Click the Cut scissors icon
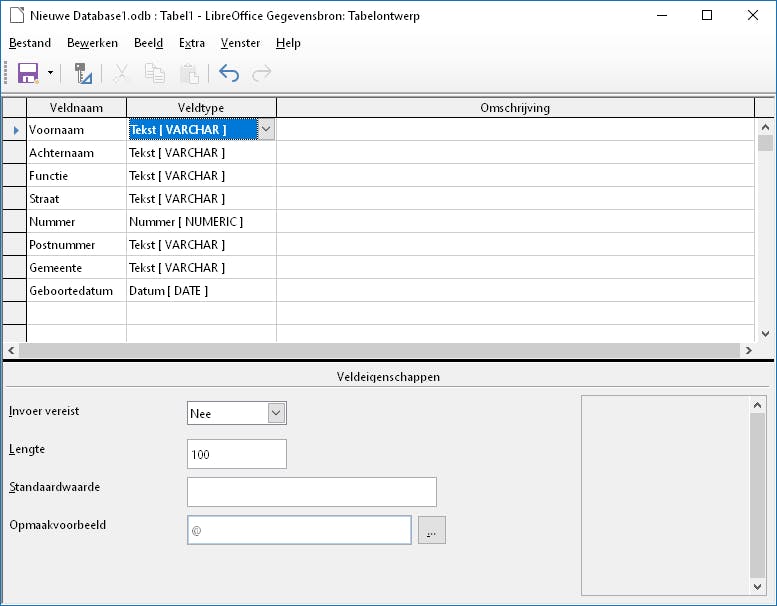 click(121, 73)
